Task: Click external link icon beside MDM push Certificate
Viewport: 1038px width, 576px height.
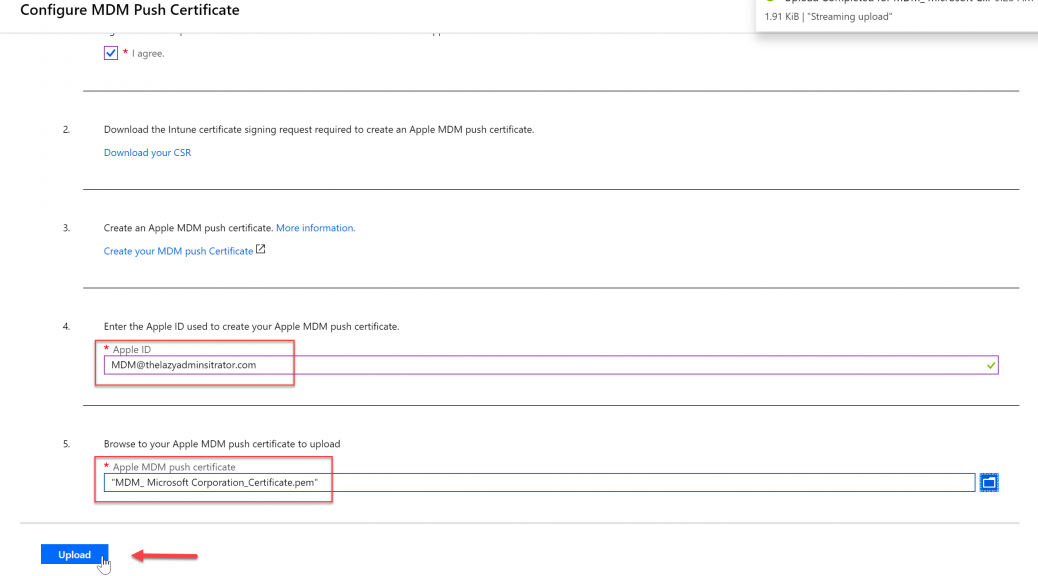Action: click(x=261, y=250)
